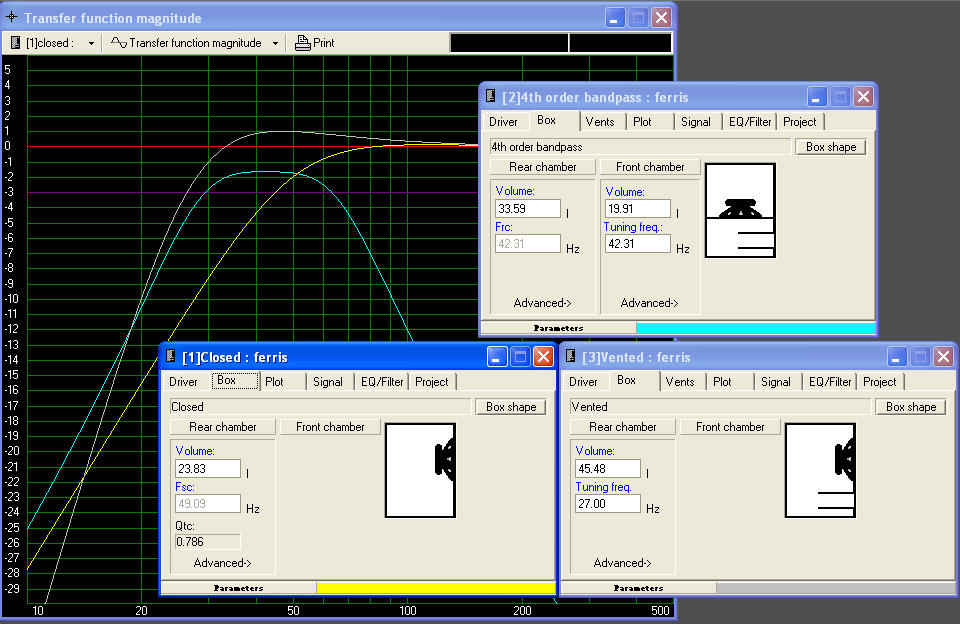Click Front chamber button in the Vented window

click(x=730, y=427)
